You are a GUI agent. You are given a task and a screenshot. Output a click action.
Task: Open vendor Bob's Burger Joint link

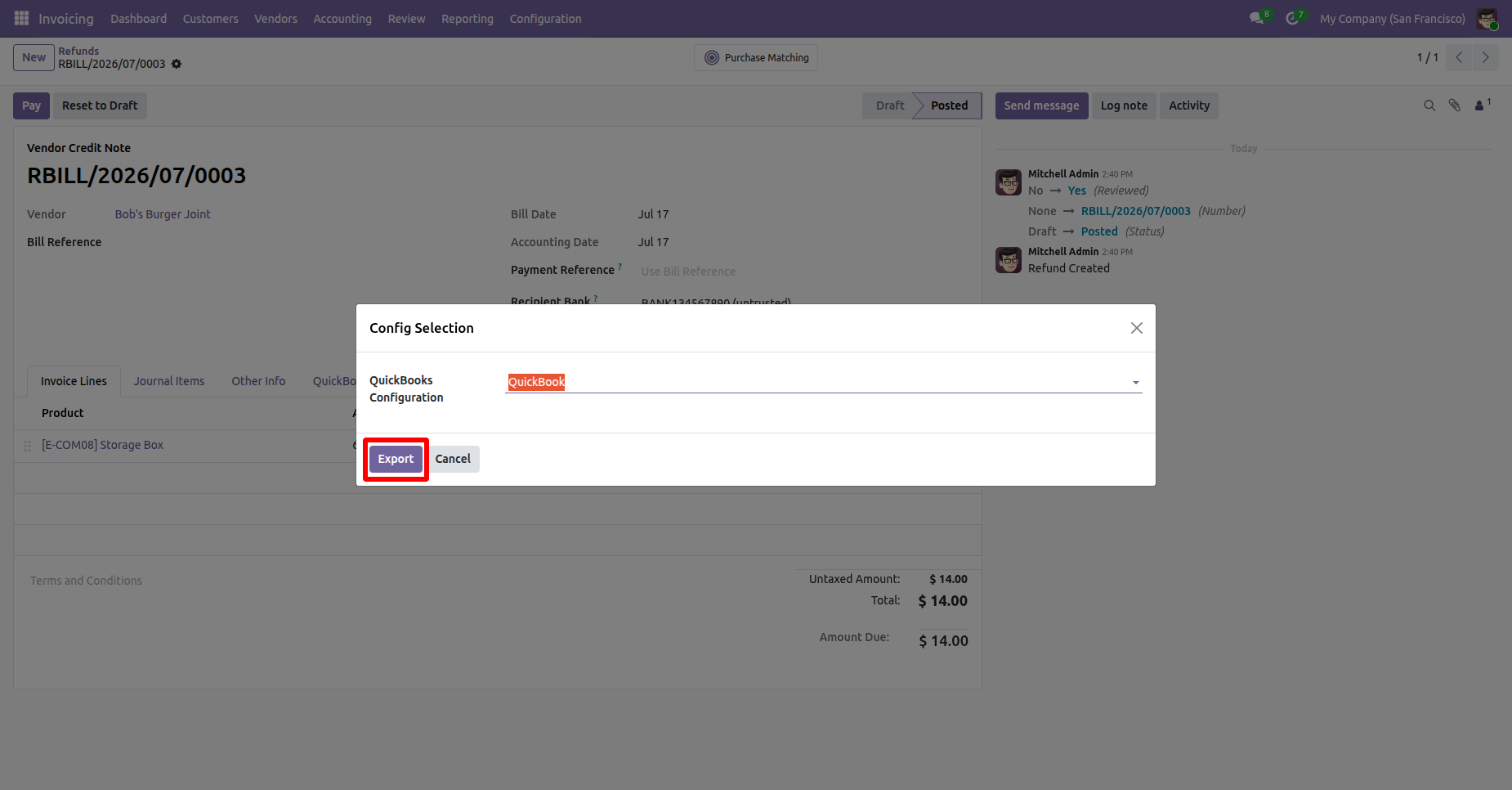163,214
